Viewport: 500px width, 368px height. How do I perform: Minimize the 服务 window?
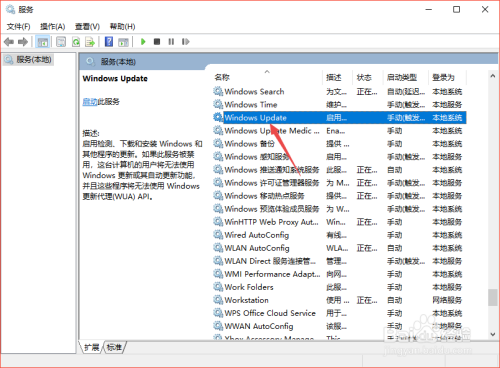click(429, 9)
